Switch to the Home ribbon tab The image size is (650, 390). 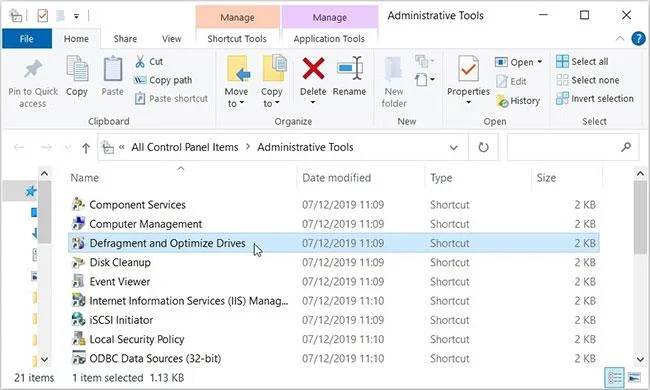(76, 39)
